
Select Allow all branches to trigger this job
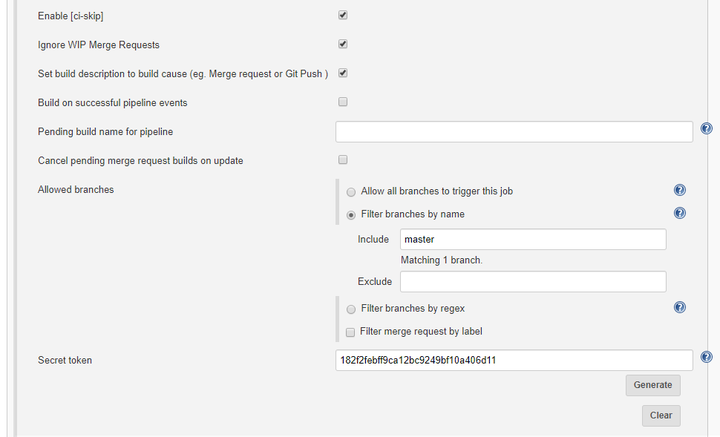coord(350,191)
